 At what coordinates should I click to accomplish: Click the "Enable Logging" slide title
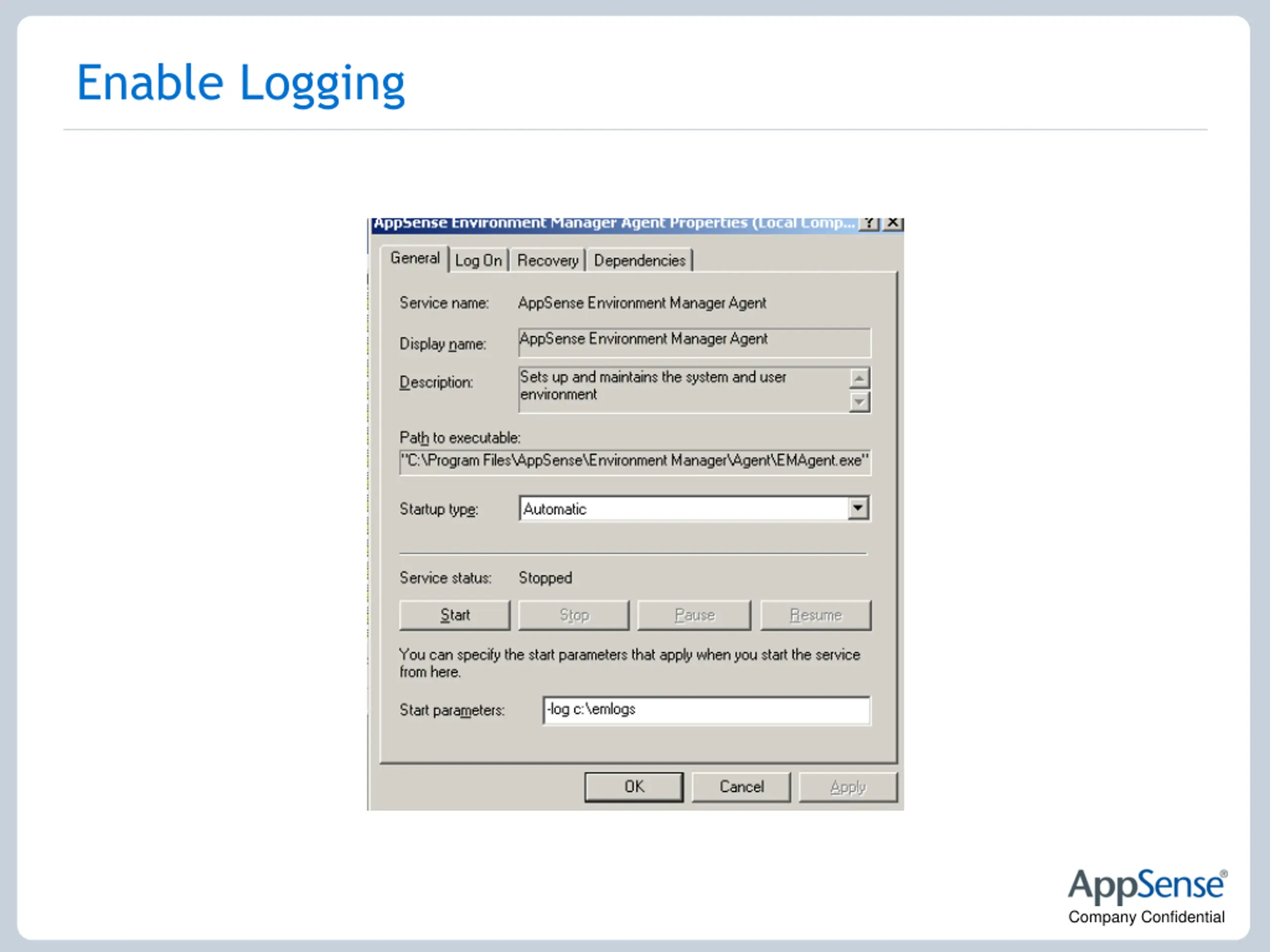(241, 84)
